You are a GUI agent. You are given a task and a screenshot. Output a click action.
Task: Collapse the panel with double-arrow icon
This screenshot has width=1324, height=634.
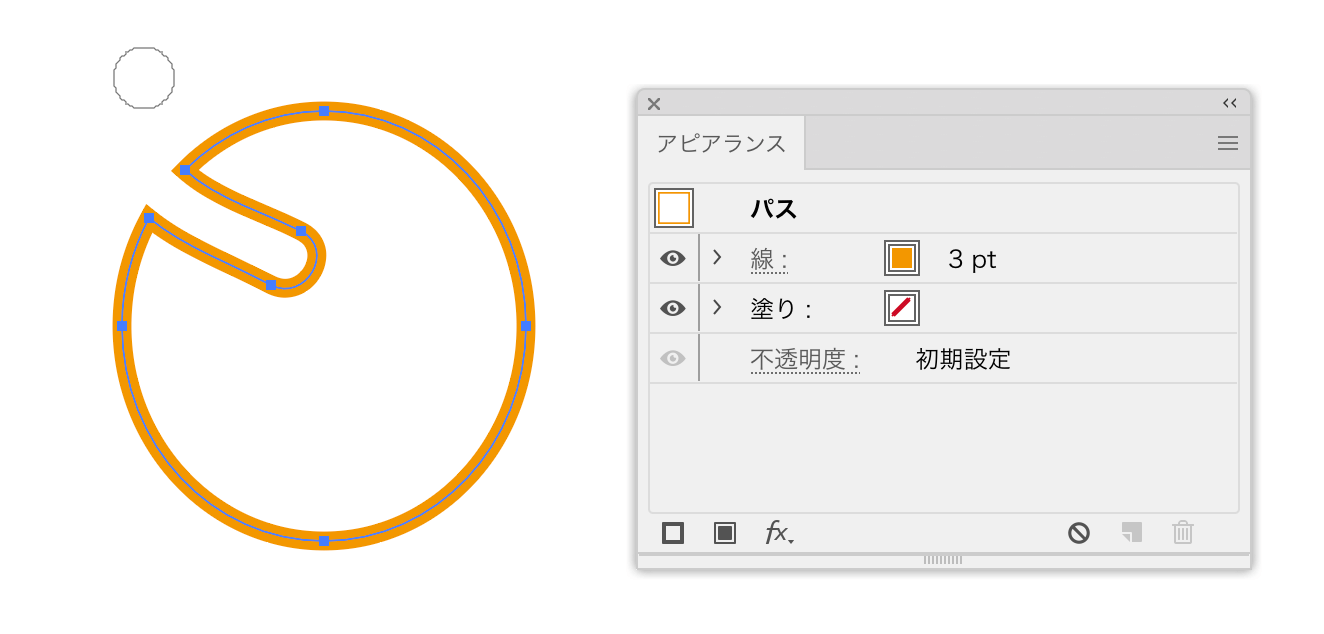coord(1229,103)
